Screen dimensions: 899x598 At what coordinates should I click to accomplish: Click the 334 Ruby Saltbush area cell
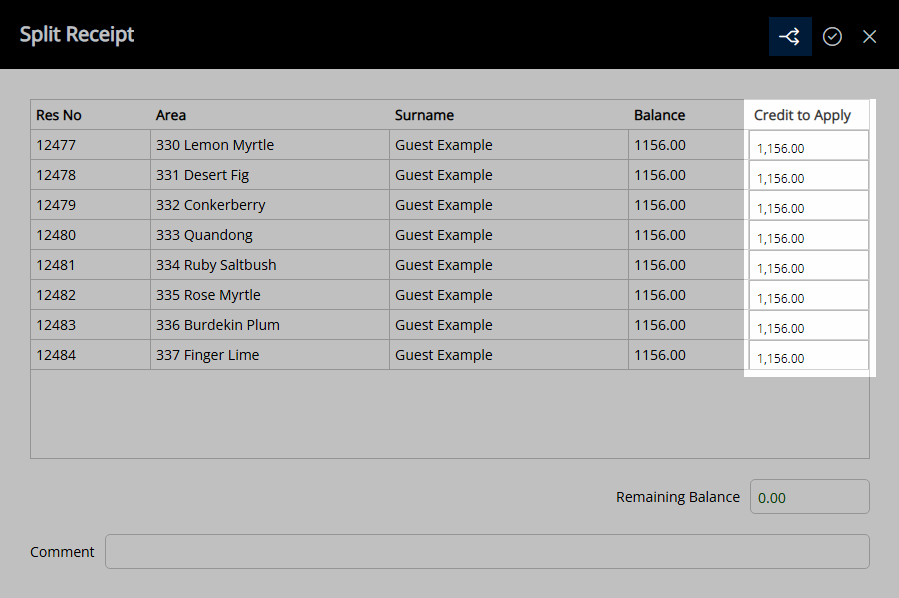point(269,265)
